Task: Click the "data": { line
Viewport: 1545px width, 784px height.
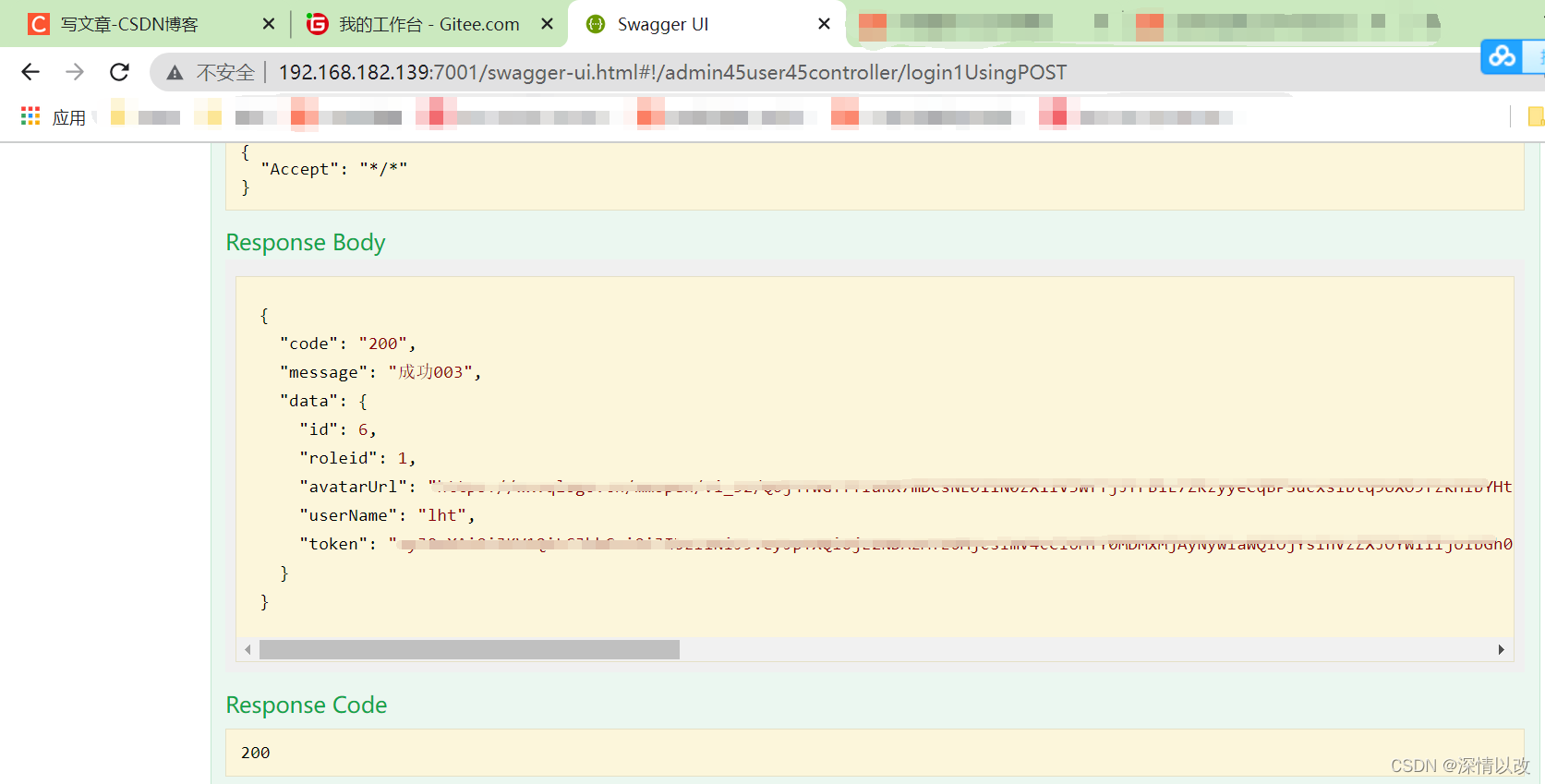Action: click(x=323, y=401)
